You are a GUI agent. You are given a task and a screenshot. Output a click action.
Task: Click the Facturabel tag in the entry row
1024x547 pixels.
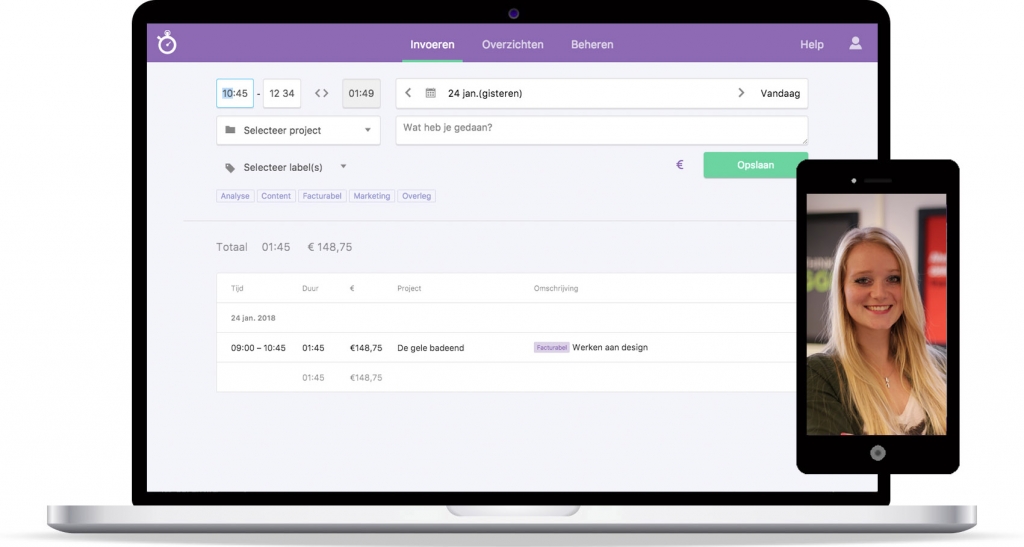[x=552, y=347]
